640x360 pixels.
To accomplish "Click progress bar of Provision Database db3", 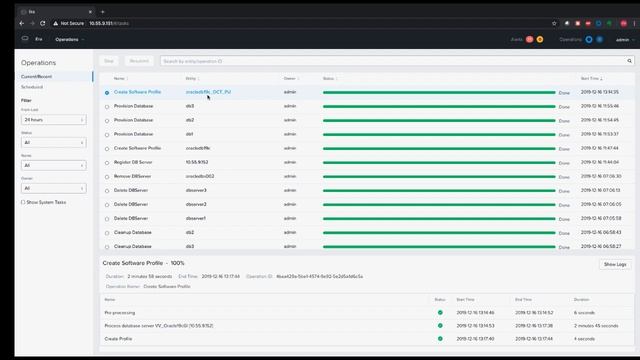I will [439, 107].
